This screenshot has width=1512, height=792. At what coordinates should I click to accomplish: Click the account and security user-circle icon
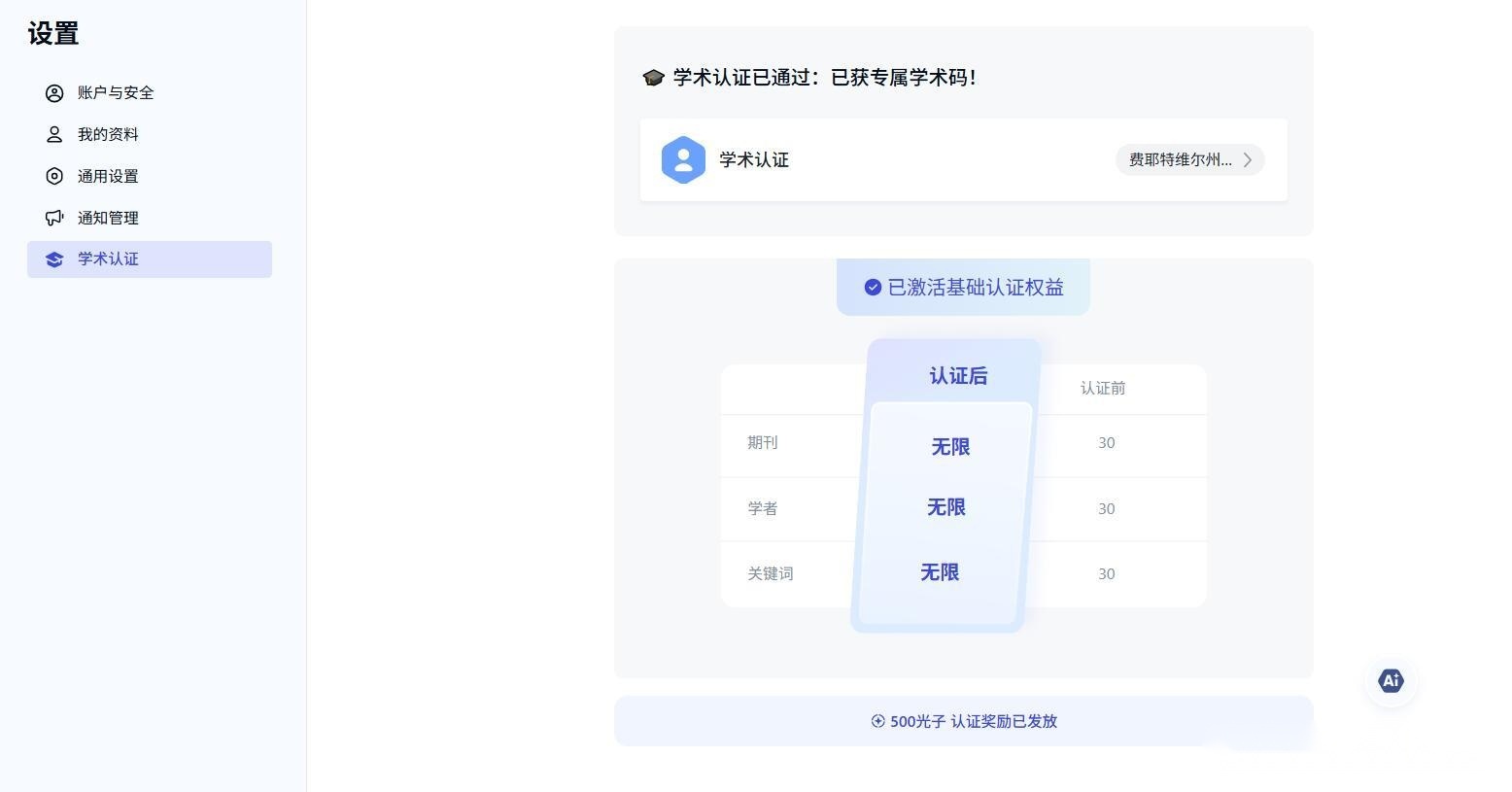pyautogui.click(x=54, y=93)
